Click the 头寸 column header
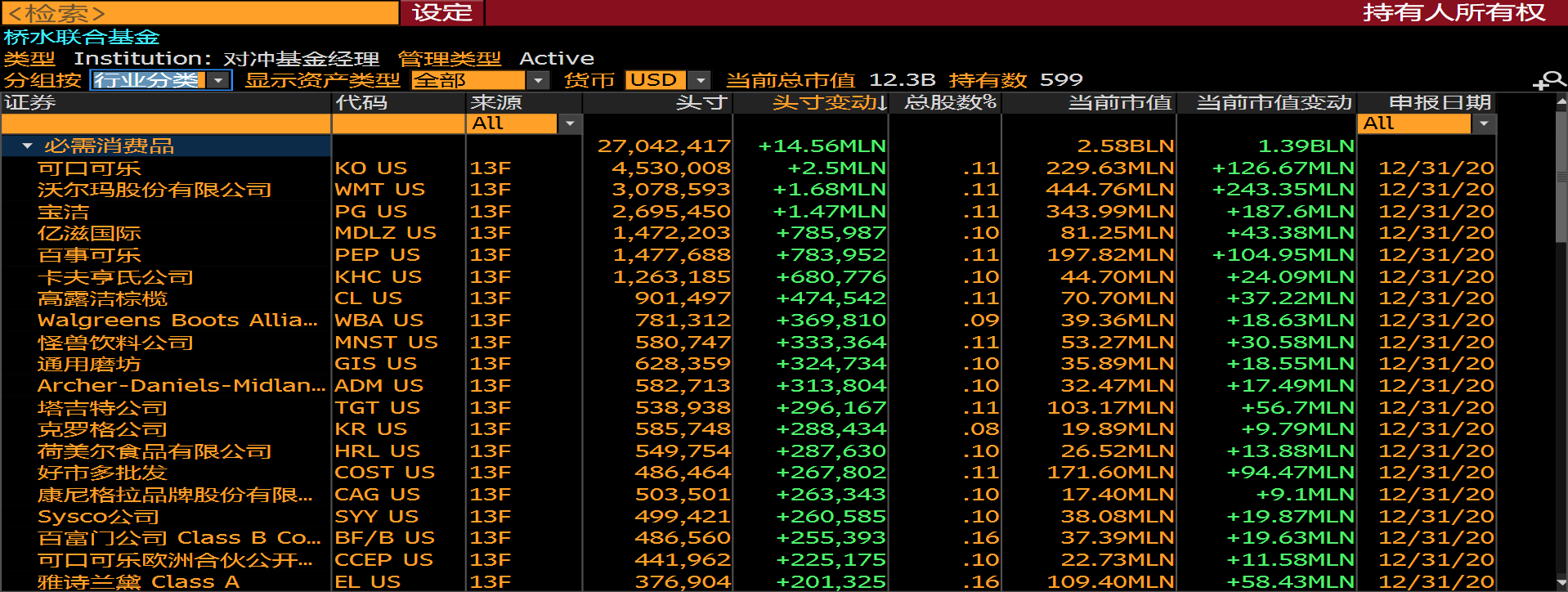 (x=656, y=102)
